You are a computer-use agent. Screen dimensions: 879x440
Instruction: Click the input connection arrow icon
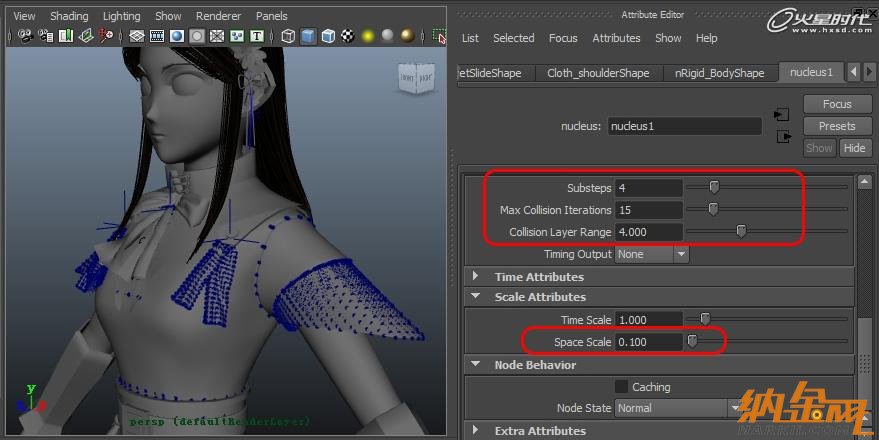pos(781,115)
